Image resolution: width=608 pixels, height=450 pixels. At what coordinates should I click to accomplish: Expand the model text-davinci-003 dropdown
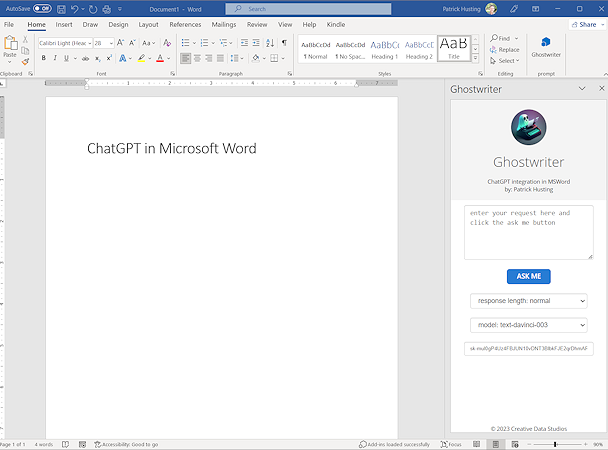pyautogui.click(x=528, y=324)
